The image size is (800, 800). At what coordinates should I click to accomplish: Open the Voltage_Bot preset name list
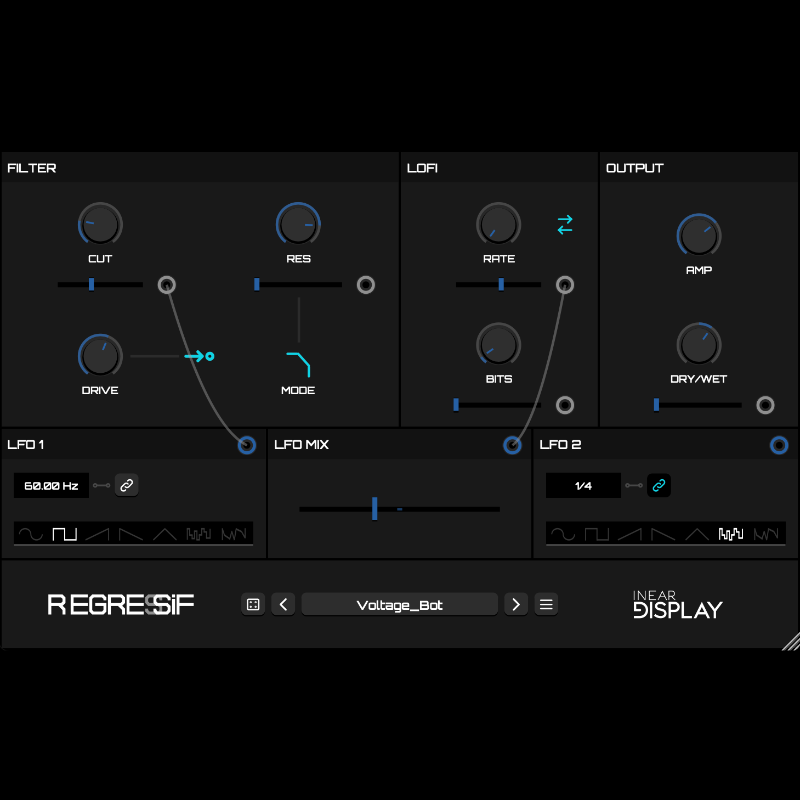399,605
